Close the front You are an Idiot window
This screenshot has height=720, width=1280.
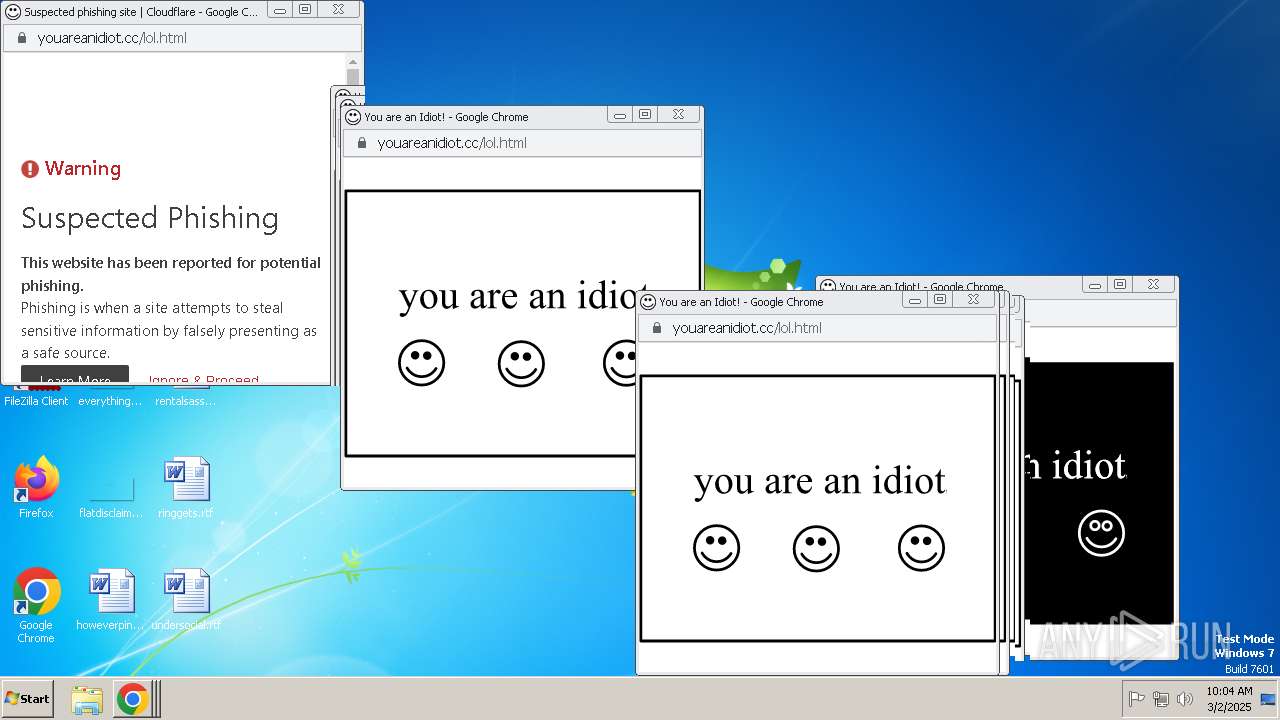tap(973, 300)
